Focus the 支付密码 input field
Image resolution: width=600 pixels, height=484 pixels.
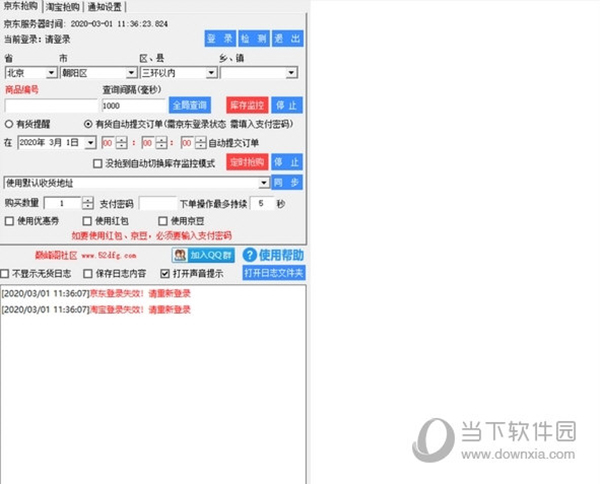tap(158, 203)
